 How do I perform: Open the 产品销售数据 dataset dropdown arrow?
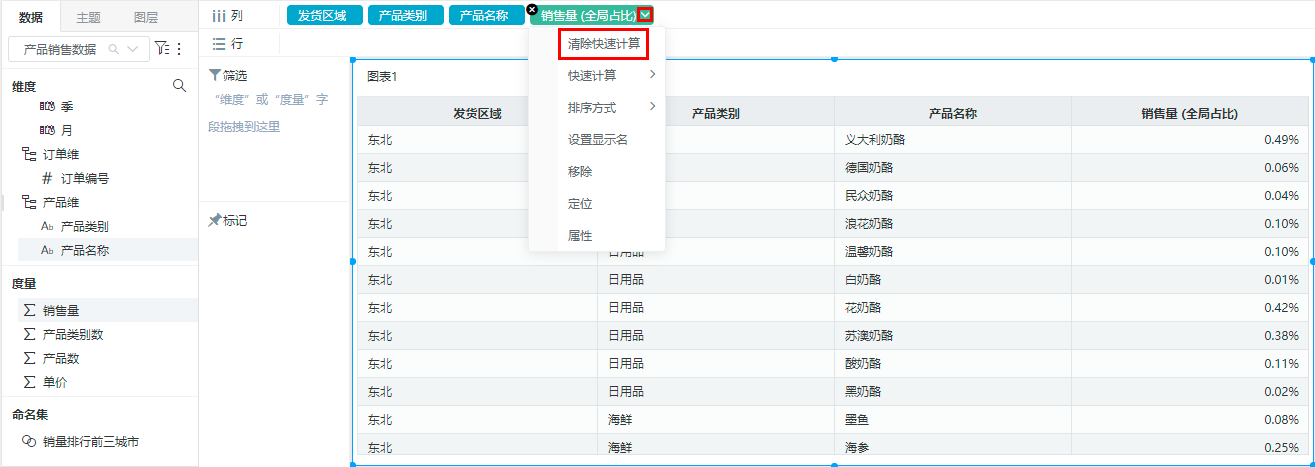133,49
